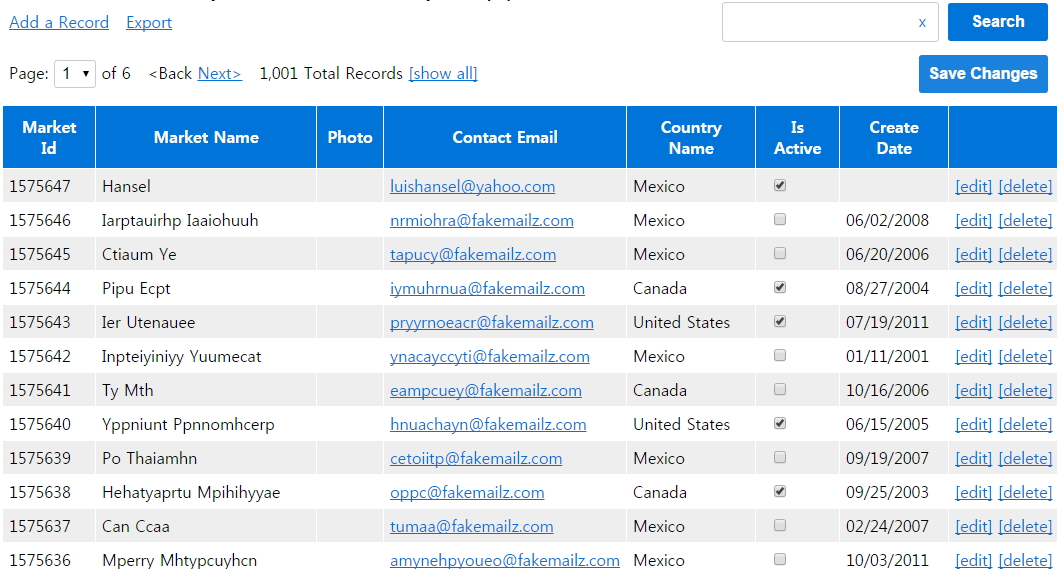
Task: Open email cetoiitp@fakemailz.com
Action: click(x=476, y=458)
